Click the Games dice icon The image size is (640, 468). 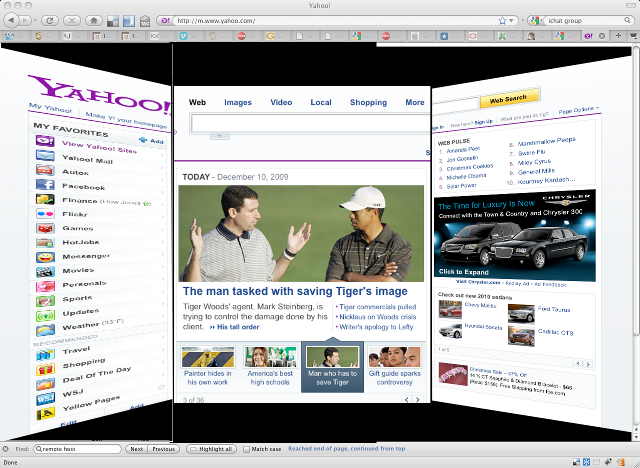pyautogui.click(x=45, y=228)
